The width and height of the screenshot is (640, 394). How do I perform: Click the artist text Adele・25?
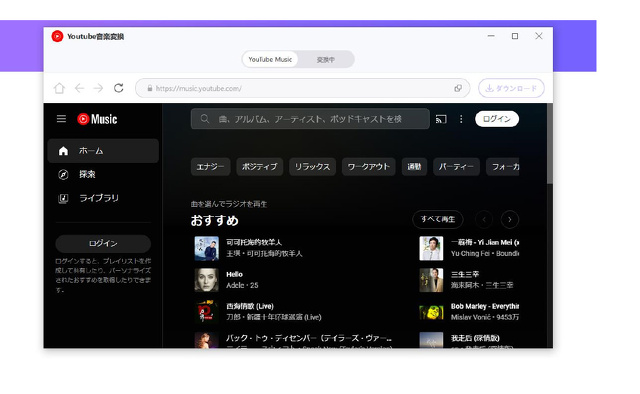click(x=242, y=285)
